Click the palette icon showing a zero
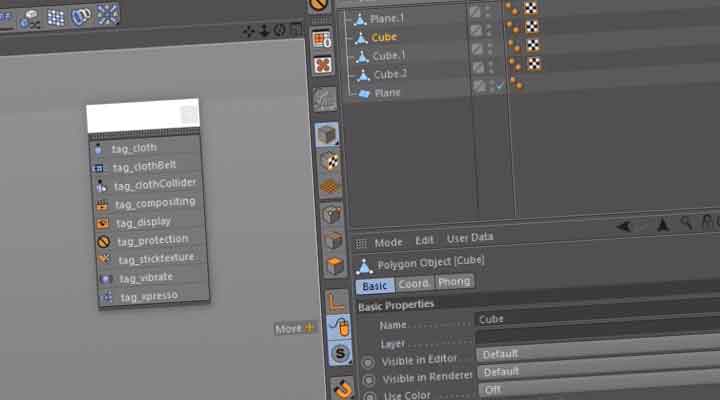720x400 pixels. point(321,39)
